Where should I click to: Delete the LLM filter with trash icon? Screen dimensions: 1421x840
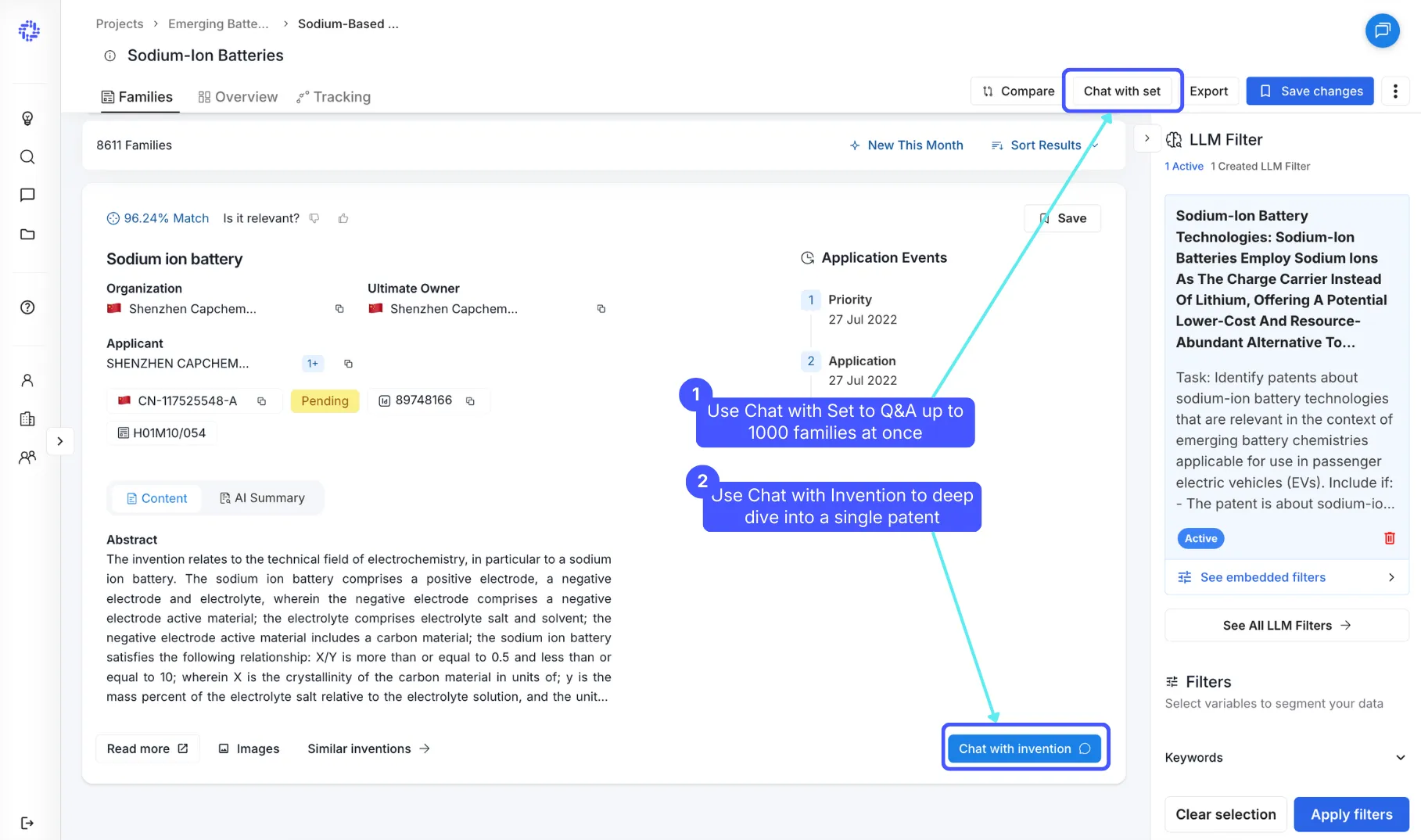coord(1390,538)
